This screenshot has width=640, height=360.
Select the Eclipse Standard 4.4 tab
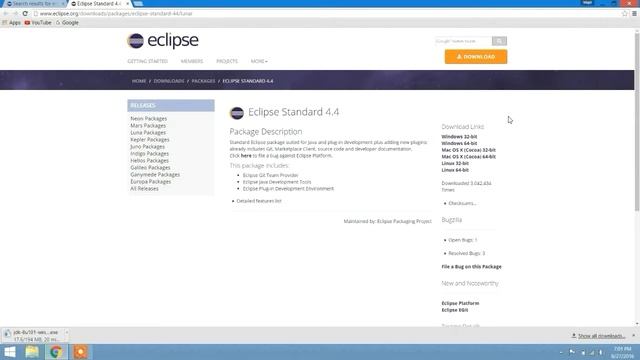[x=99, y=4]
